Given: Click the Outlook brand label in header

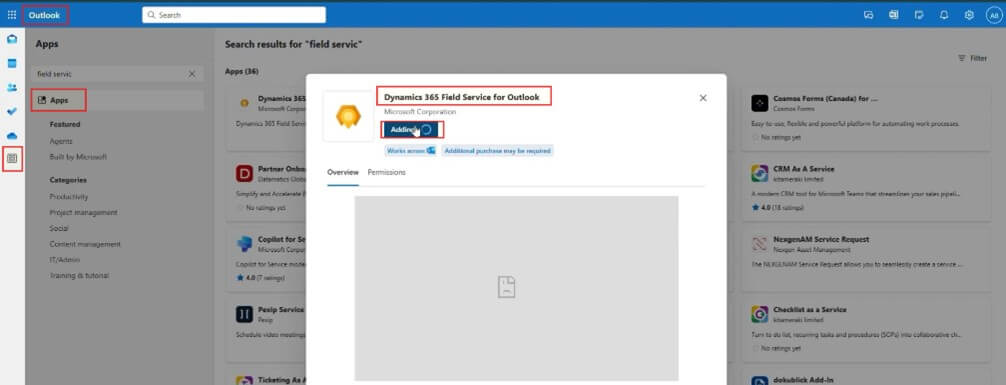Looking at the screenshot, I should click(x=44, y=15).
